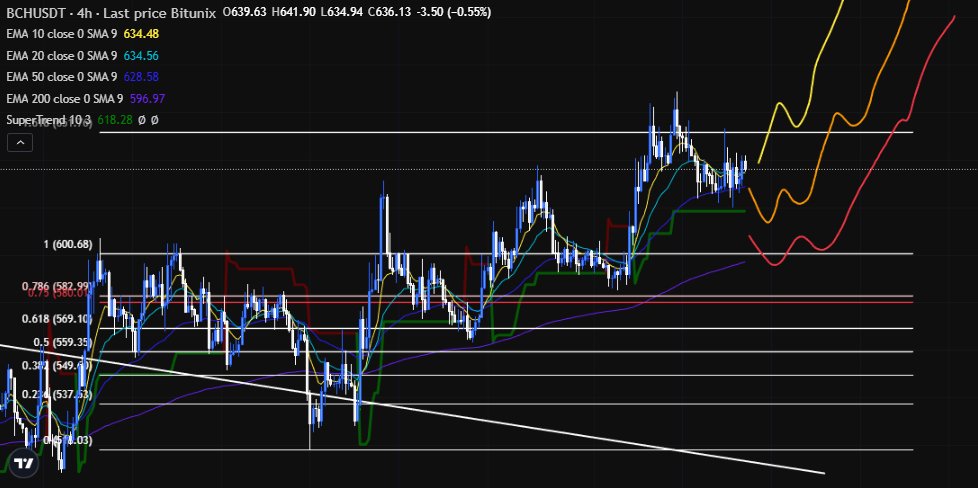The height and width of the screenshot is (488, 978).
Task: Select the EMA 200 close 0 SMA 9 legend row
Action: [85, 99]
